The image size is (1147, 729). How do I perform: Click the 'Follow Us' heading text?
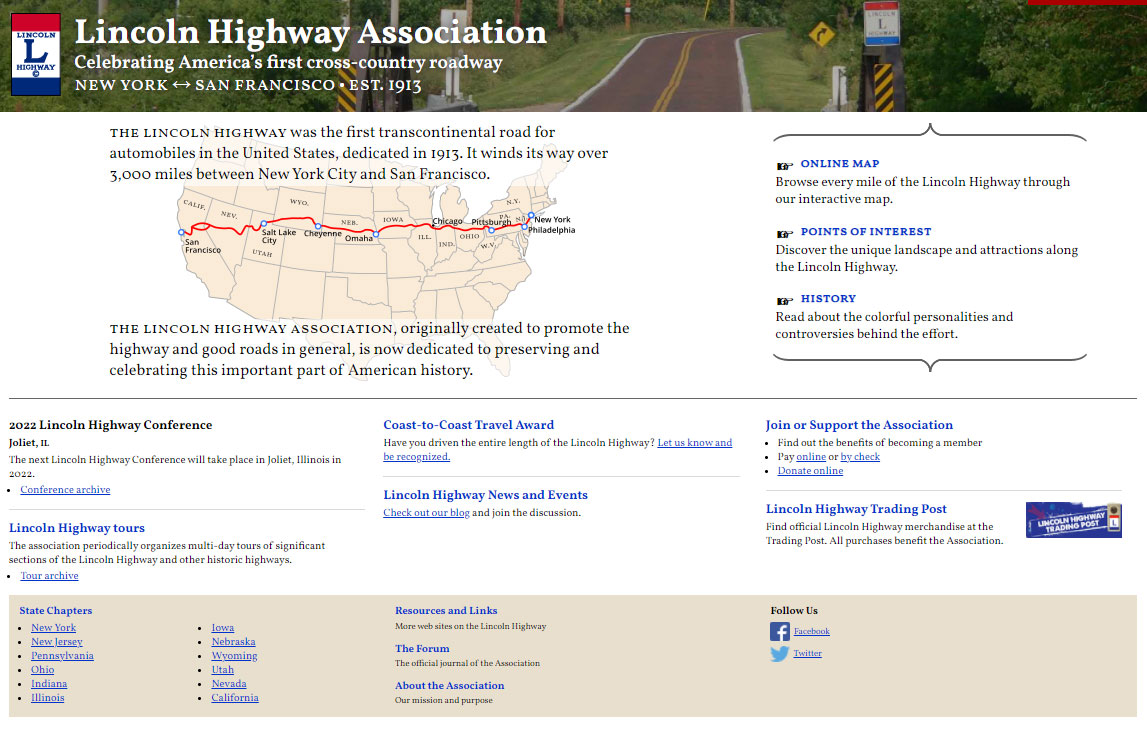coord(794,611)
